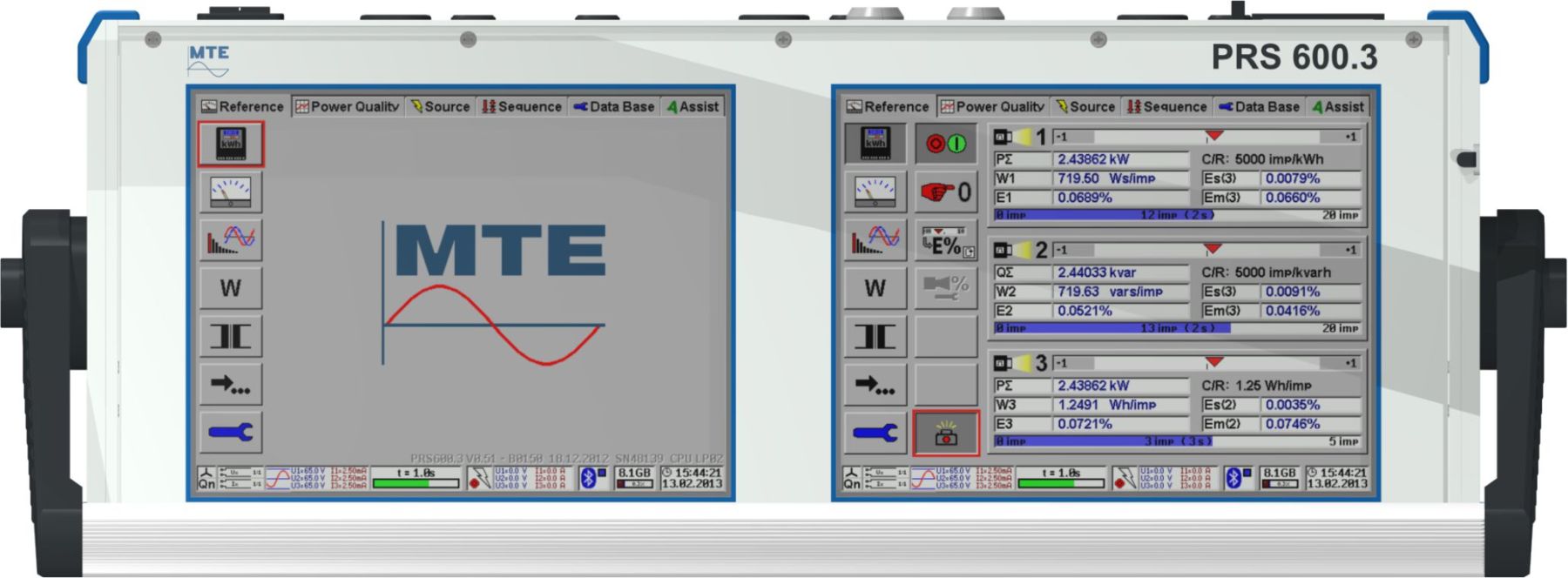Click scanning head 3 lamp icon
Image resolution: width=1568 pixels, height=578 pixels.
point(1012,363)
